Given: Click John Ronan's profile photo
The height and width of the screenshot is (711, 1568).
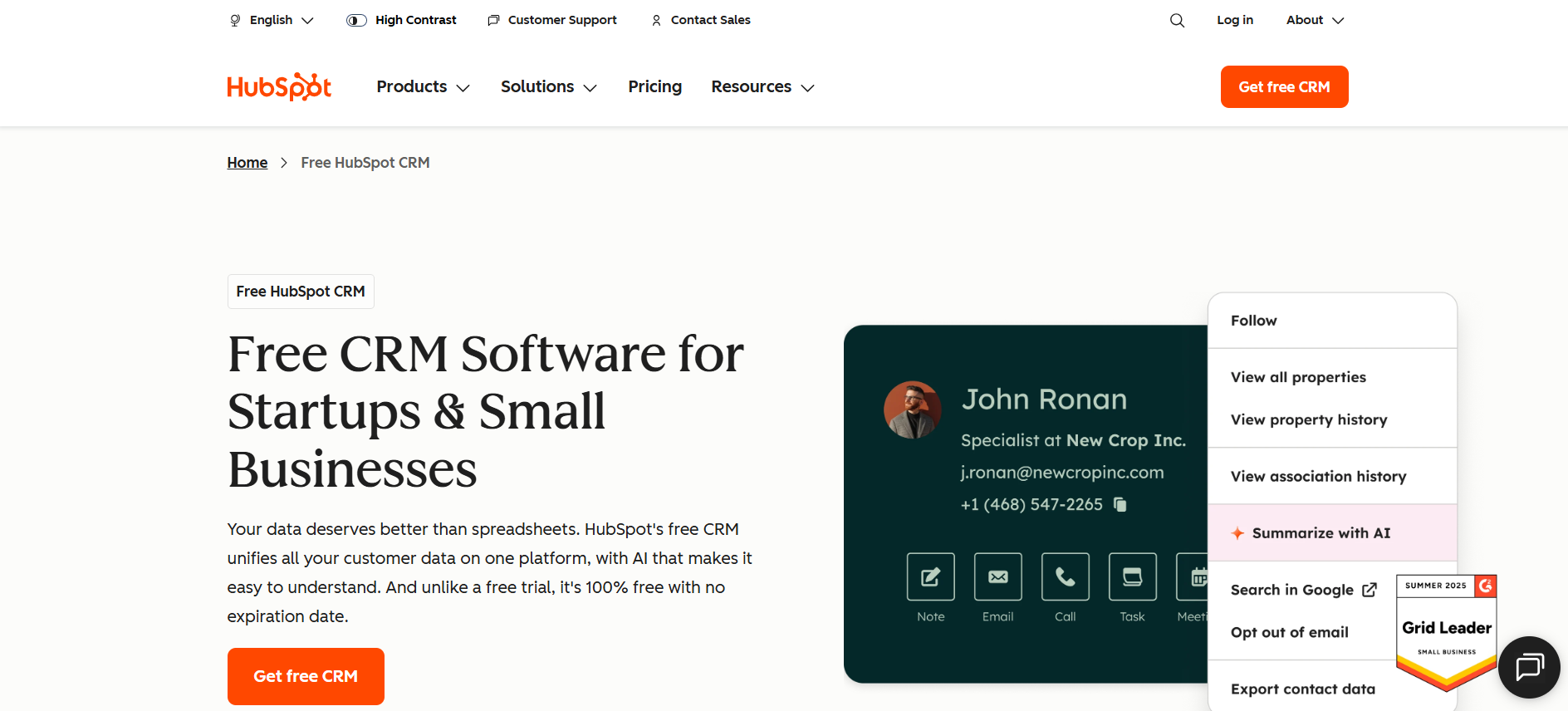Looking at the screenshot, I should (912, 409).
